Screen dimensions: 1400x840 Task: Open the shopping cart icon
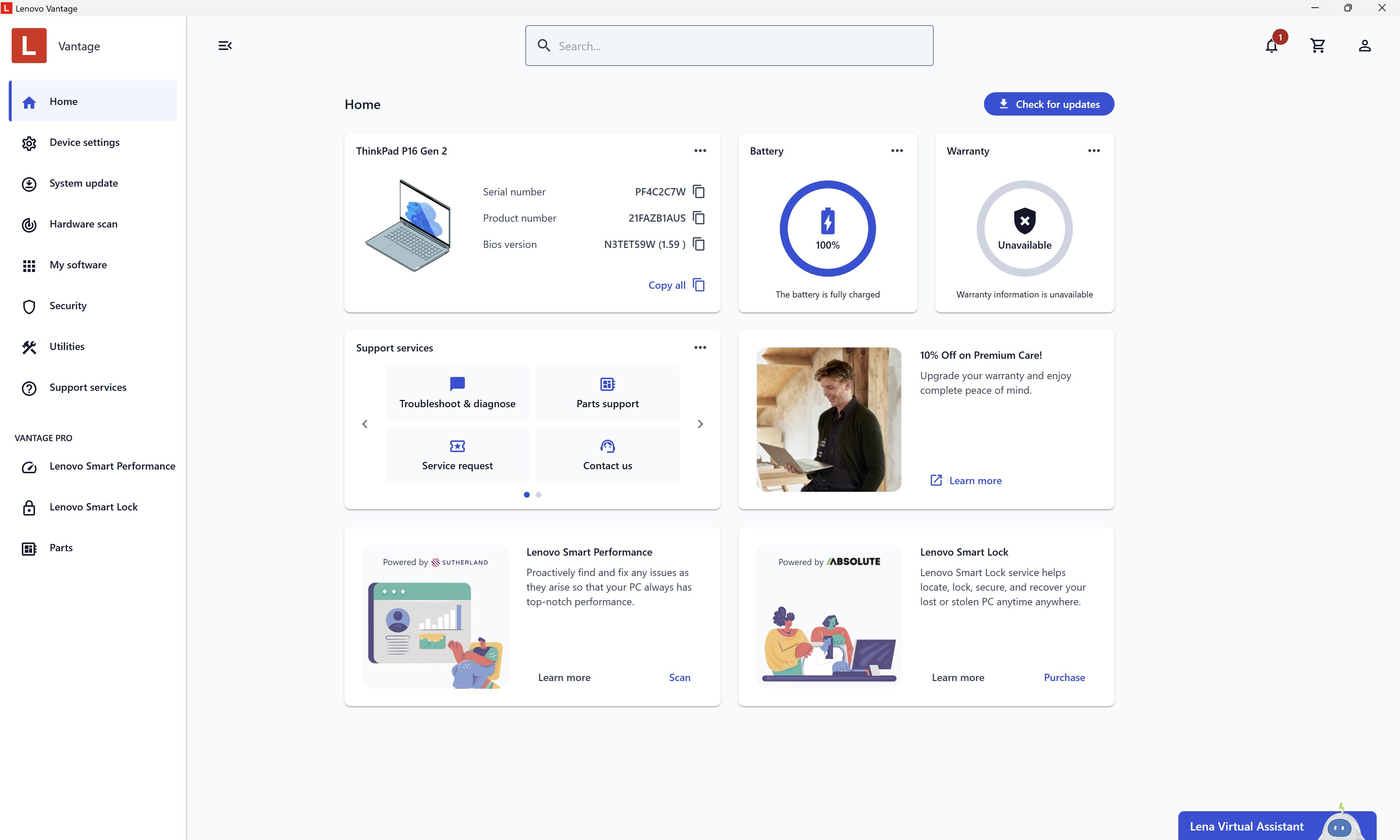point(1318,46)
